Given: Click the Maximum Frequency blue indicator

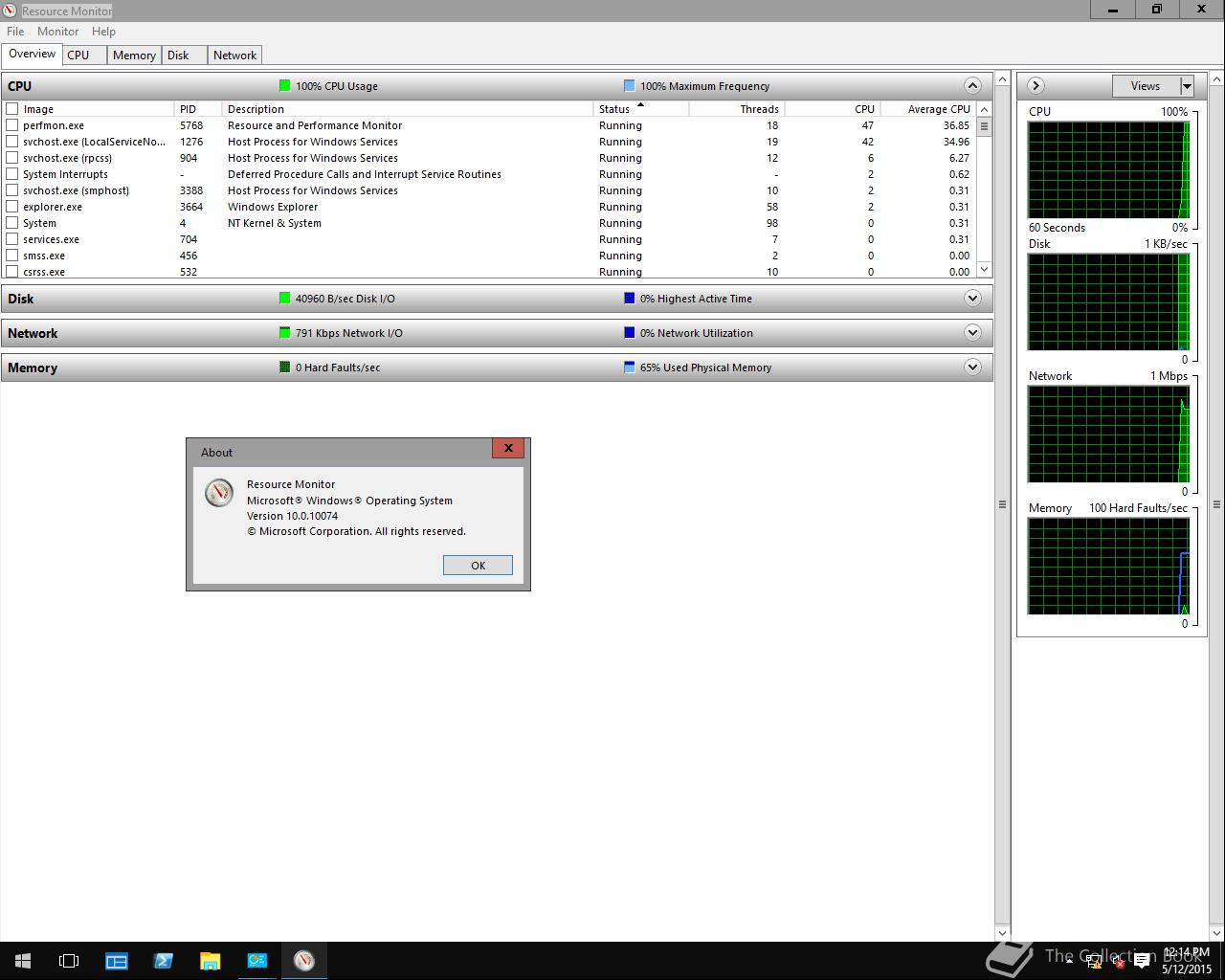Looking at the screenshot, I should (629, 86).
